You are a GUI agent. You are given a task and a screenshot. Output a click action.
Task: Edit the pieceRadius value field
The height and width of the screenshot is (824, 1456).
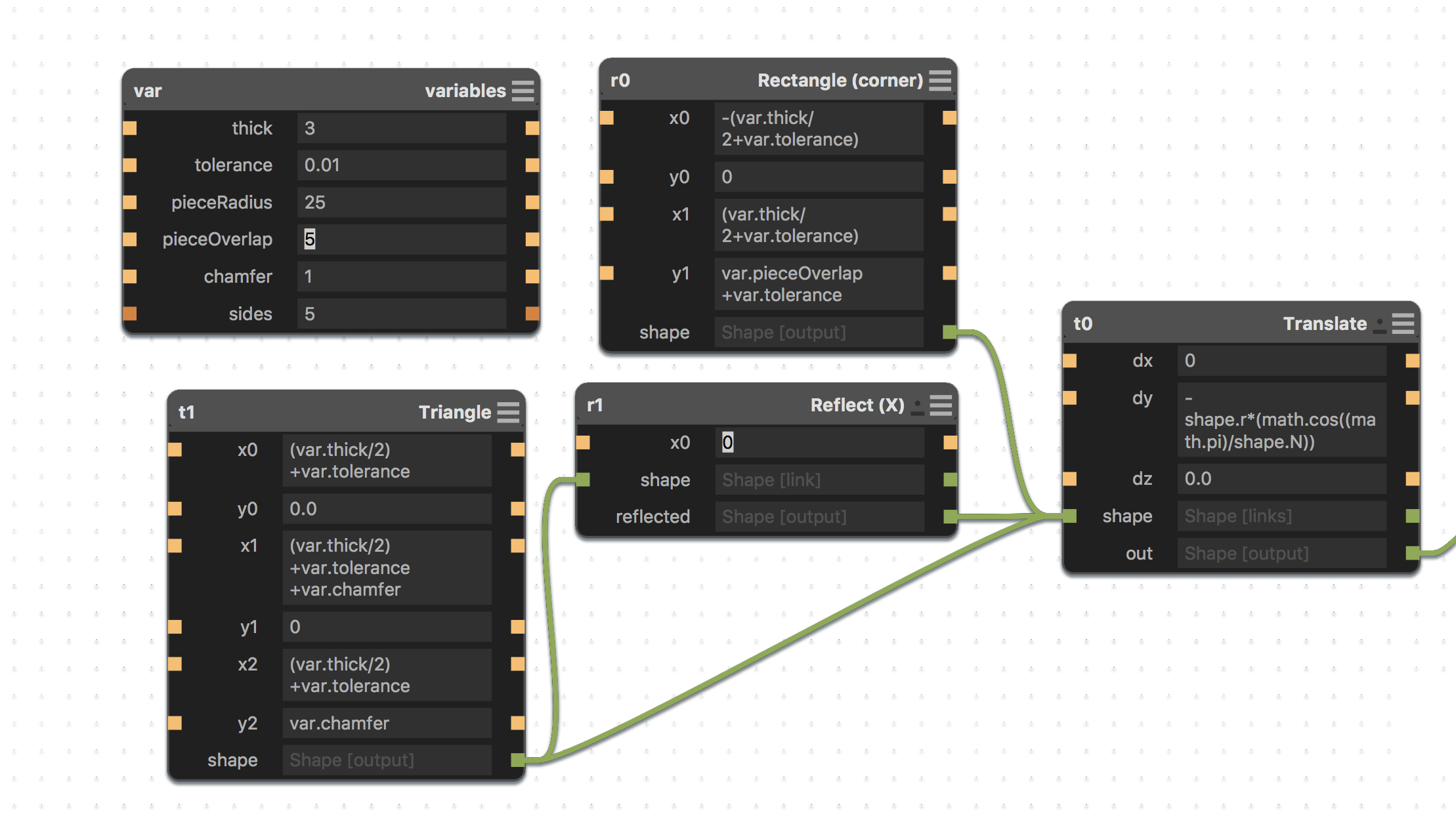click(401, 202)
